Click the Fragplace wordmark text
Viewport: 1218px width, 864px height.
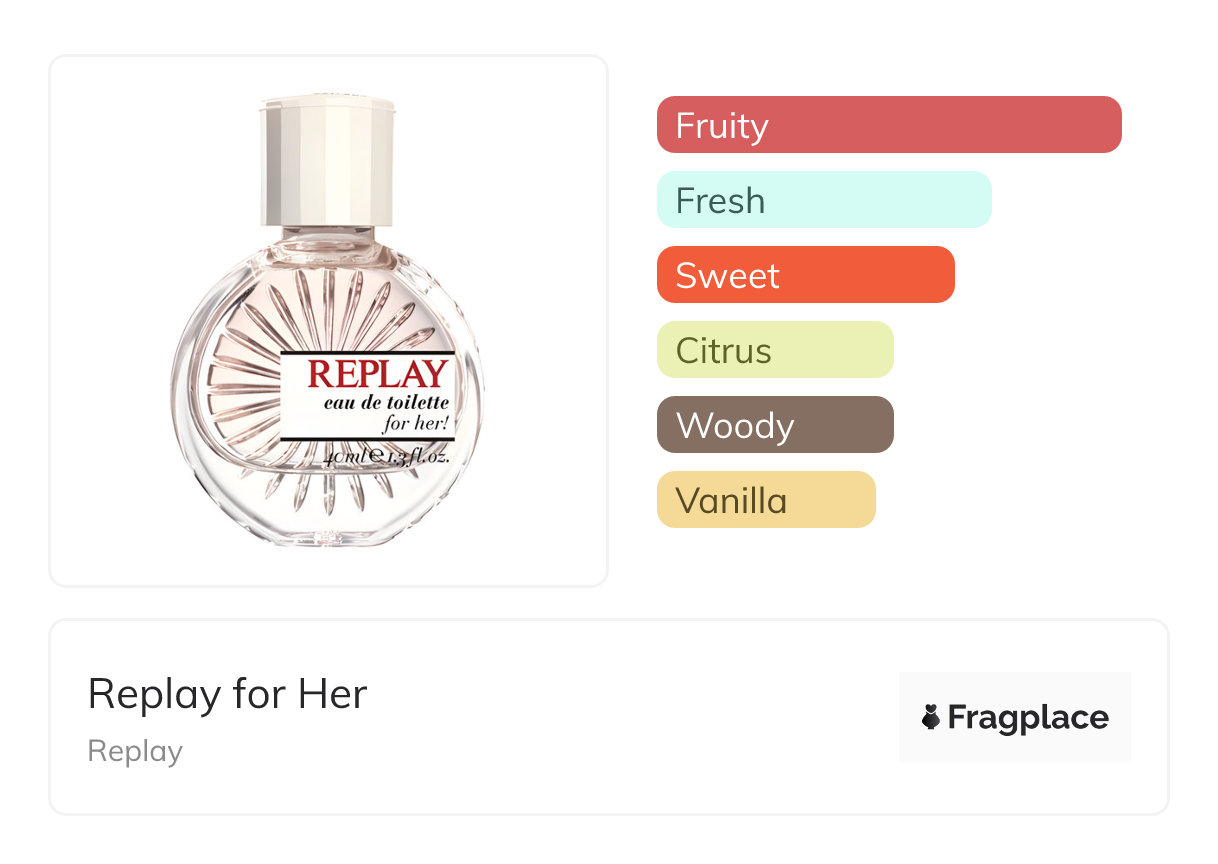click(1027, 717)
